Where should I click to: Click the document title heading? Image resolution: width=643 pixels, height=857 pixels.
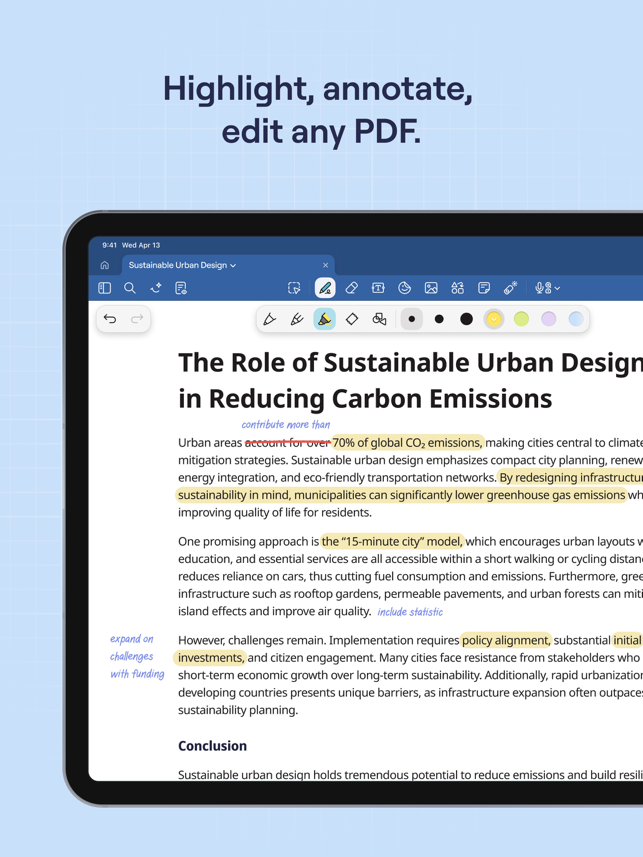410,380
